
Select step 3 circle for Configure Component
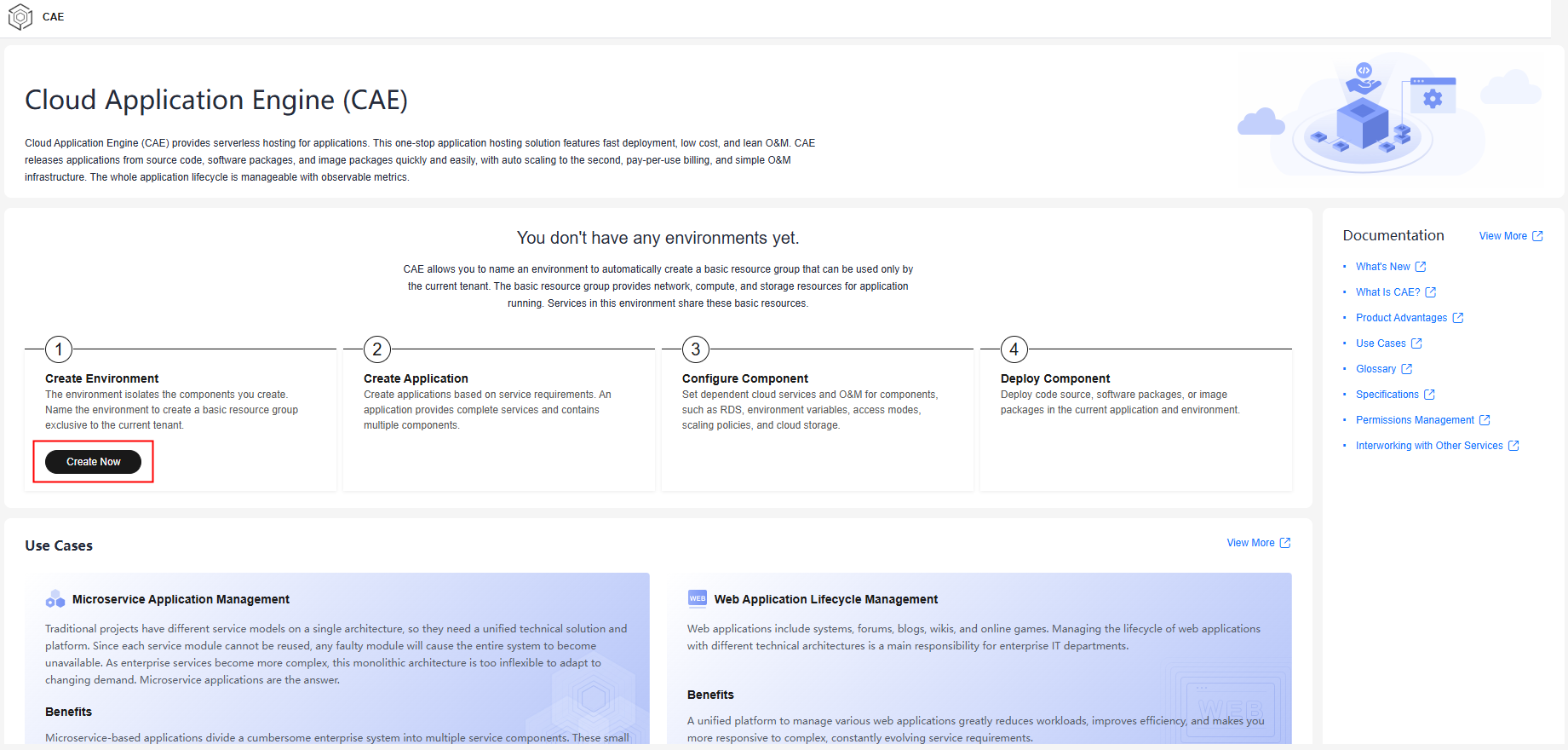(696, 349)
